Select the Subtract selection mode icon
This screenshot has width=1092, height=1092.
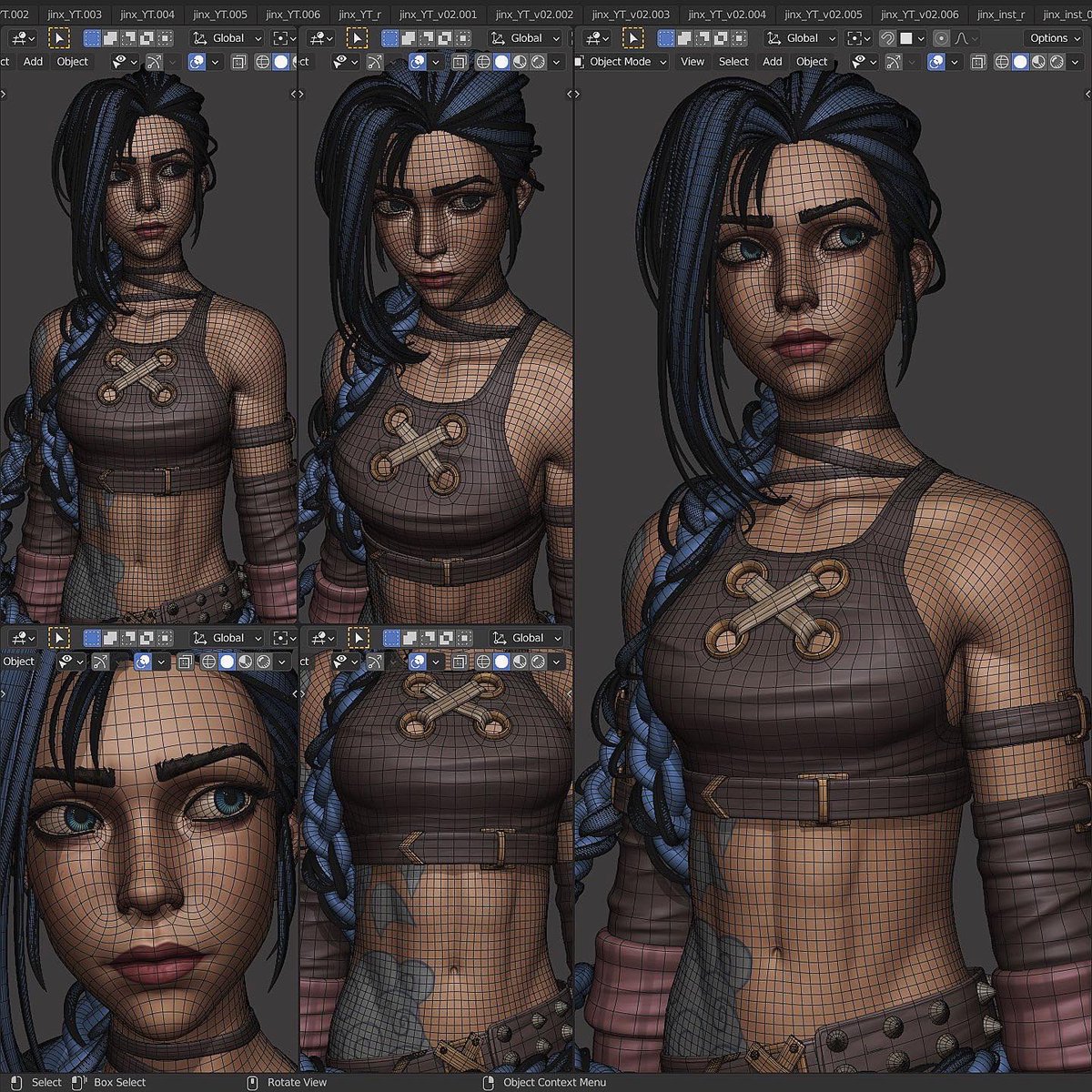coord(703,37)
